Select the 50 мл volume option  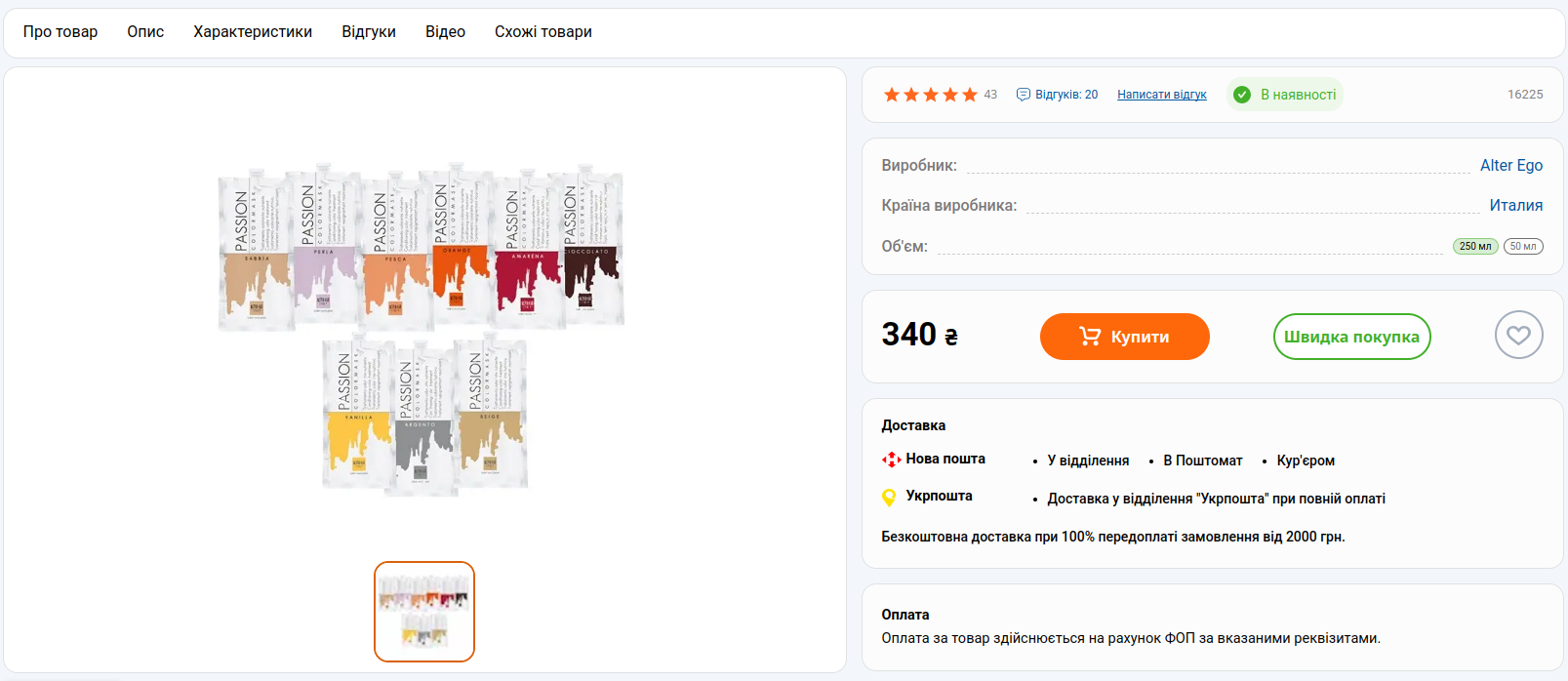click(1523, 247)
